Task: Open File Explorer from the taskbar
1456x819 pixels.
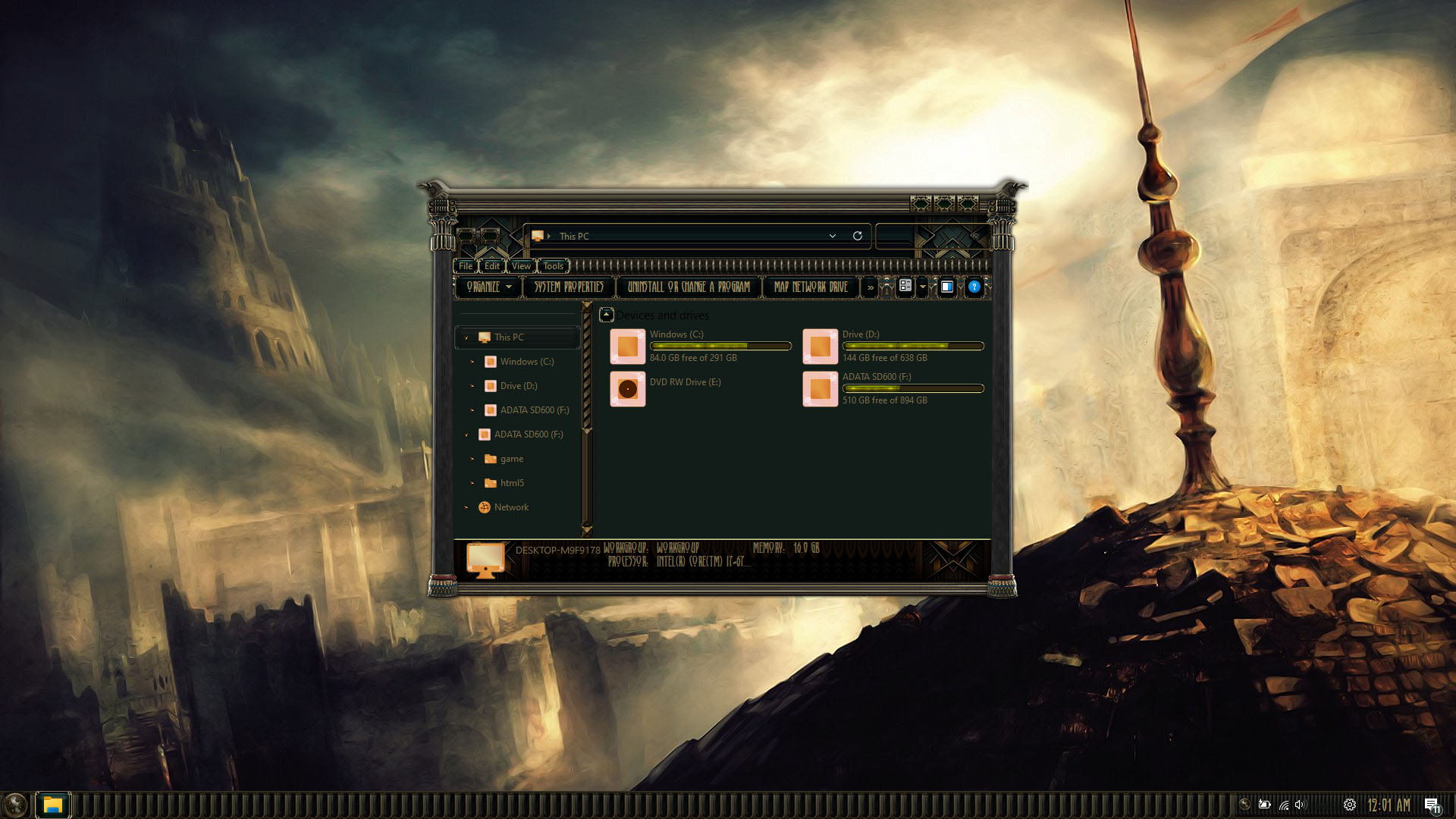Action: tap(52, 805)
